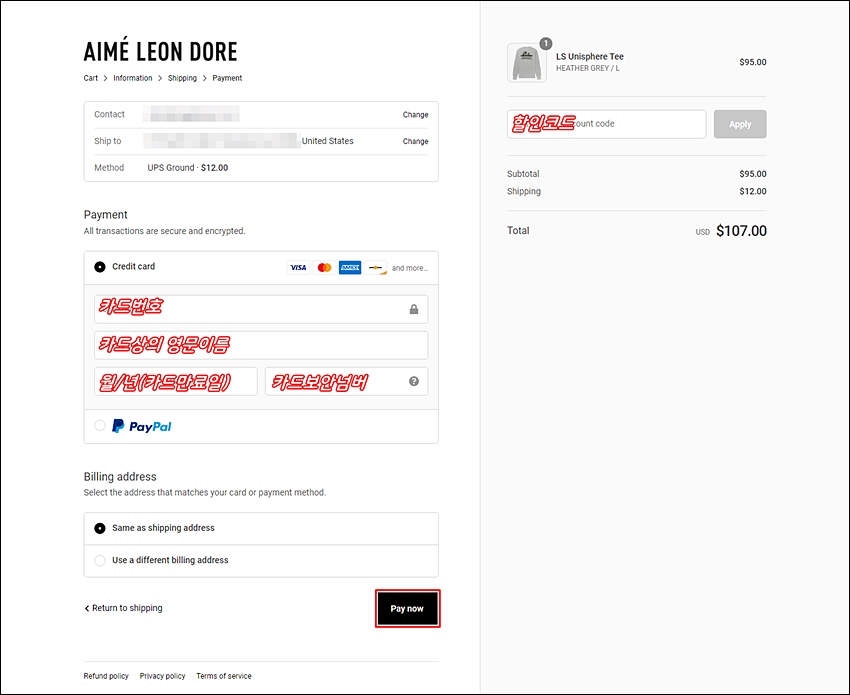
Task: Apply the discount code
Action: tap(740, 124)
